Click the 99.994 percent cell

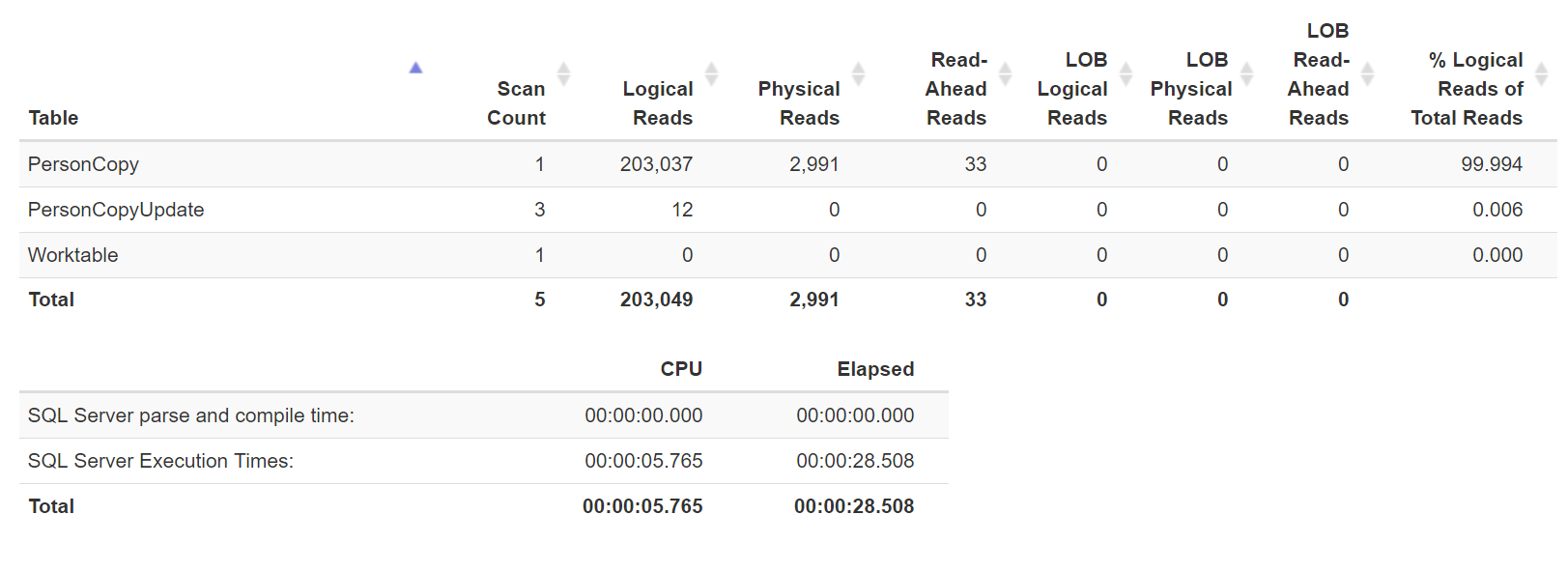(1492, 164)
